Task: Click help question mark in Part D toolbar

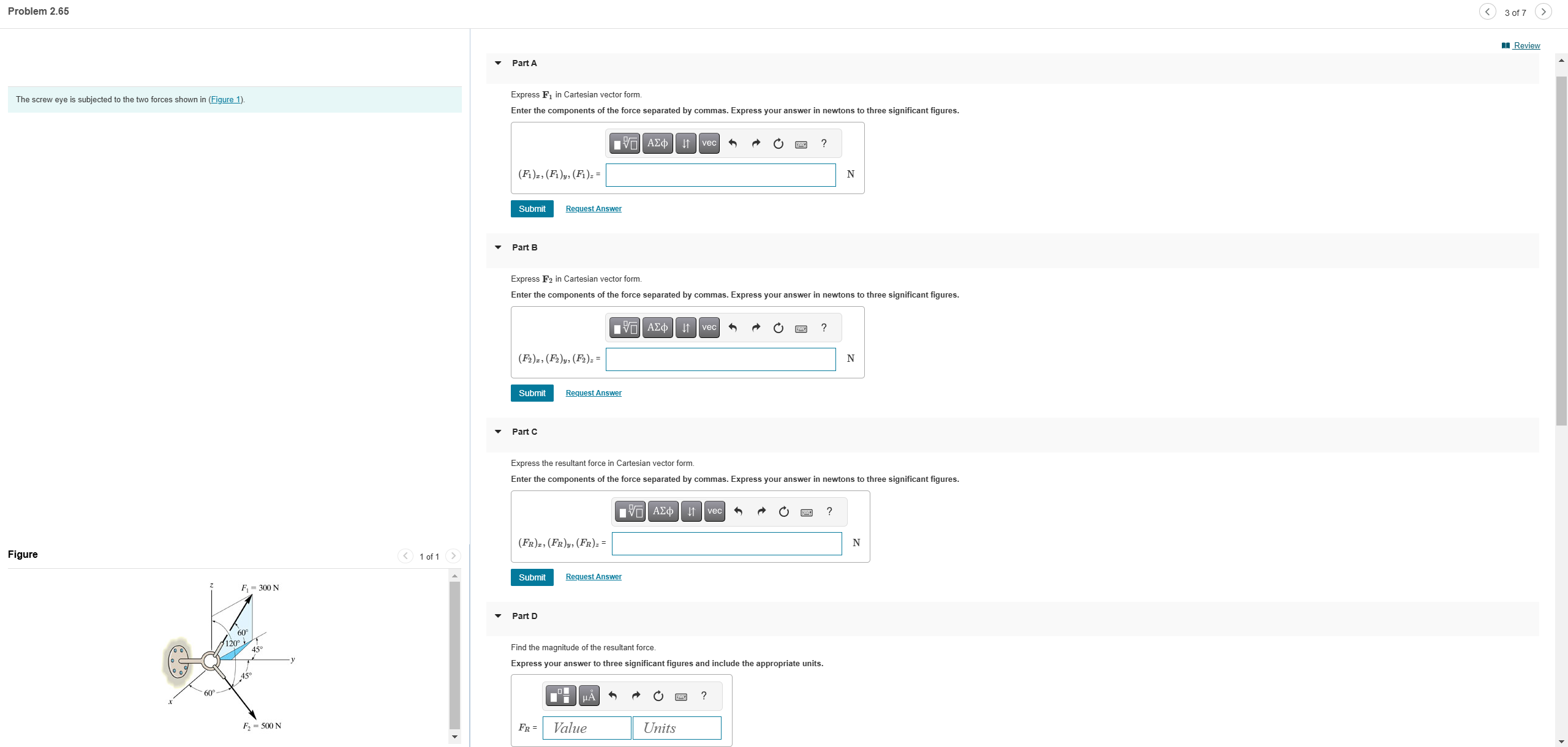Action: click(704, 696)
